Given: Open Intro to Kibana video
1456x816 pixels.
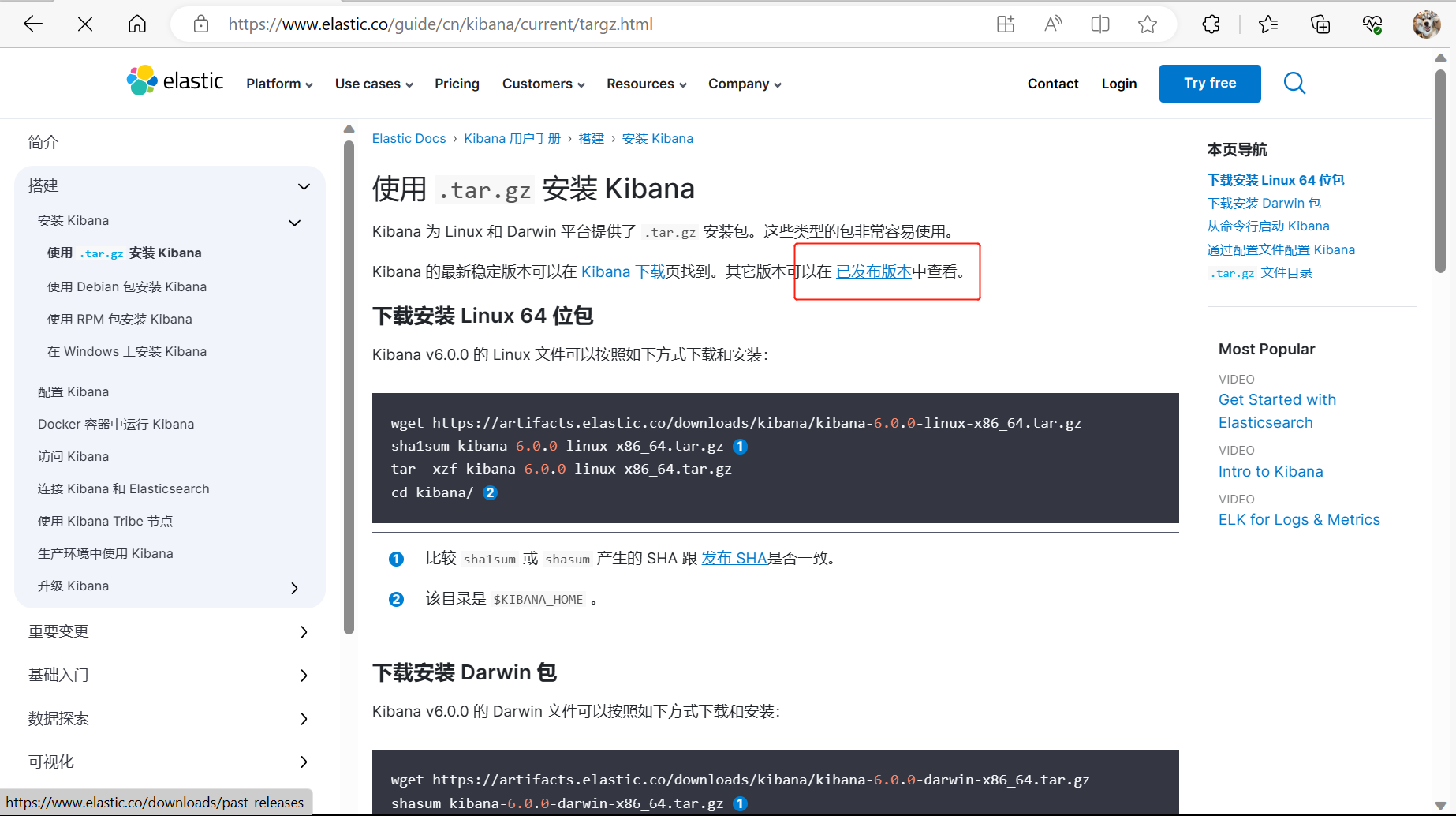Looking at the screenshot, I should [x=1271, y=472].
